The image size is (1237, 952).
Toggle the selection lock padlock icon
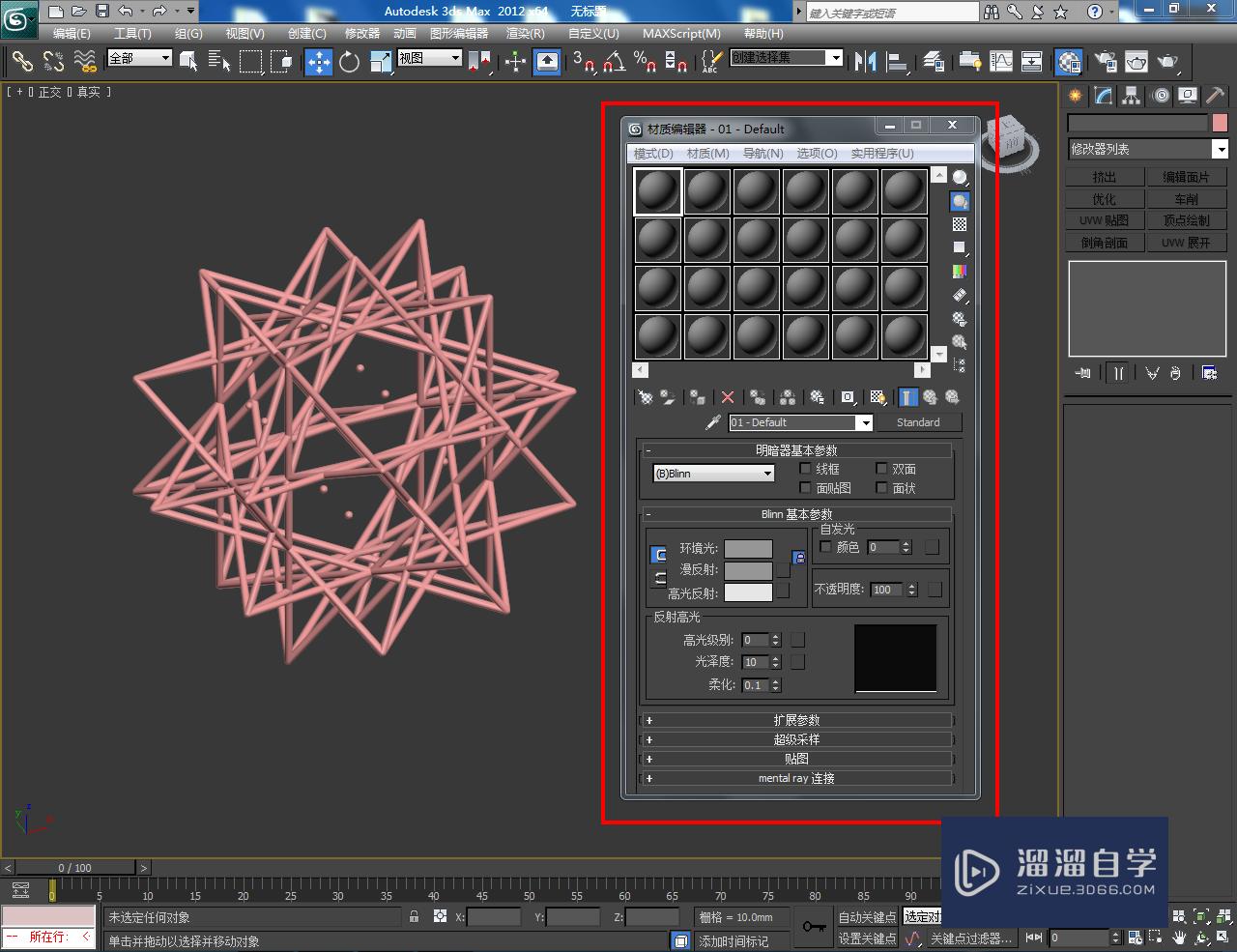click(x=415, y=916)
